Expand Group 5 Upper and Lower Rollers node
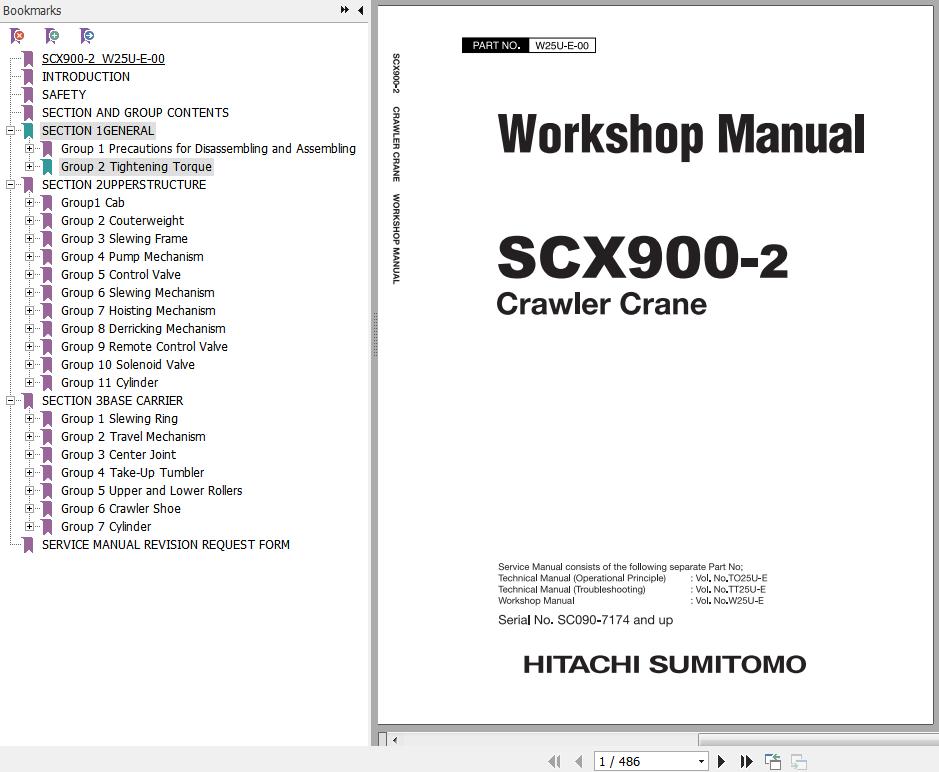The image size is (939, 772). [x=29, y=491]
